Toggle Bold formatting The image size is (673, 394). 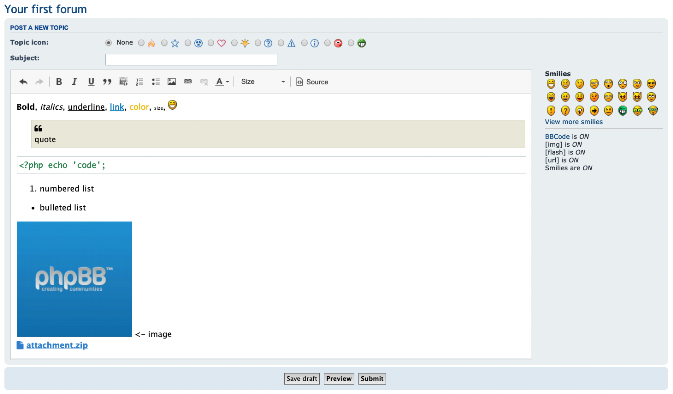[x=59, y=82]
